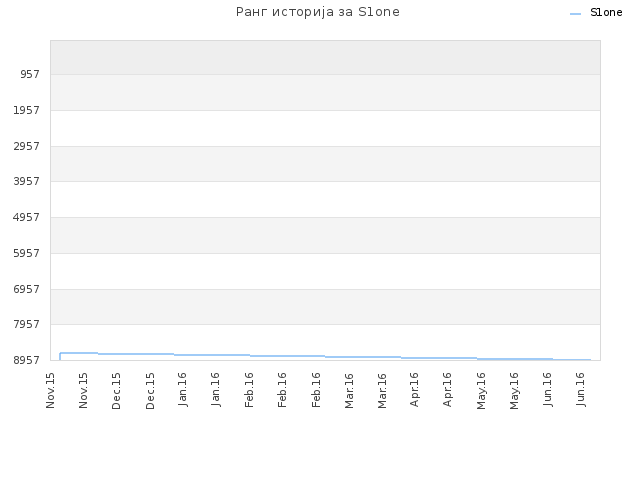Click the rank line's right end point
640x480 pixels.
590,360
